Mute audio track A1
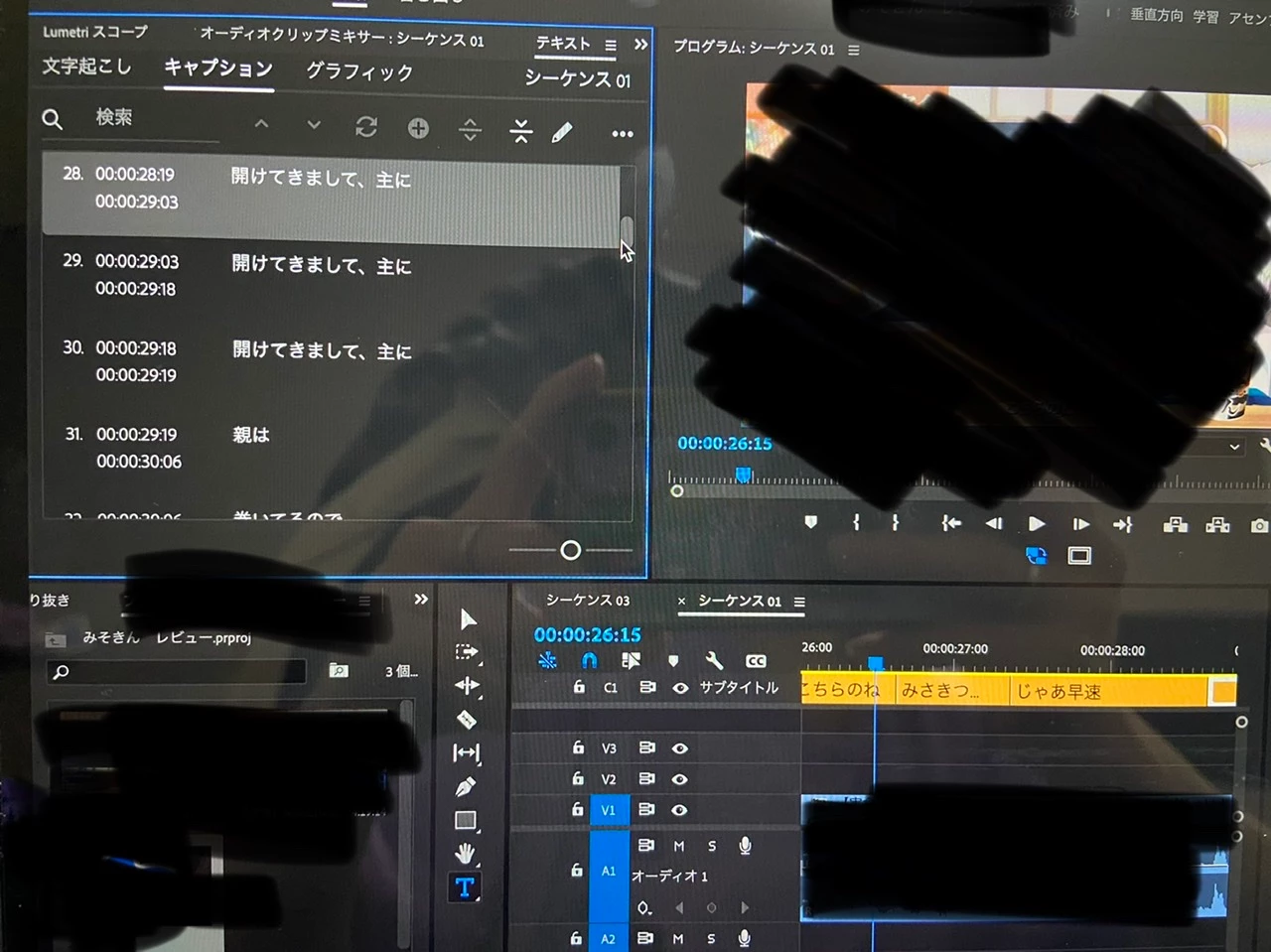Screen dimensions: 1271x952 [x=679, y=846]
